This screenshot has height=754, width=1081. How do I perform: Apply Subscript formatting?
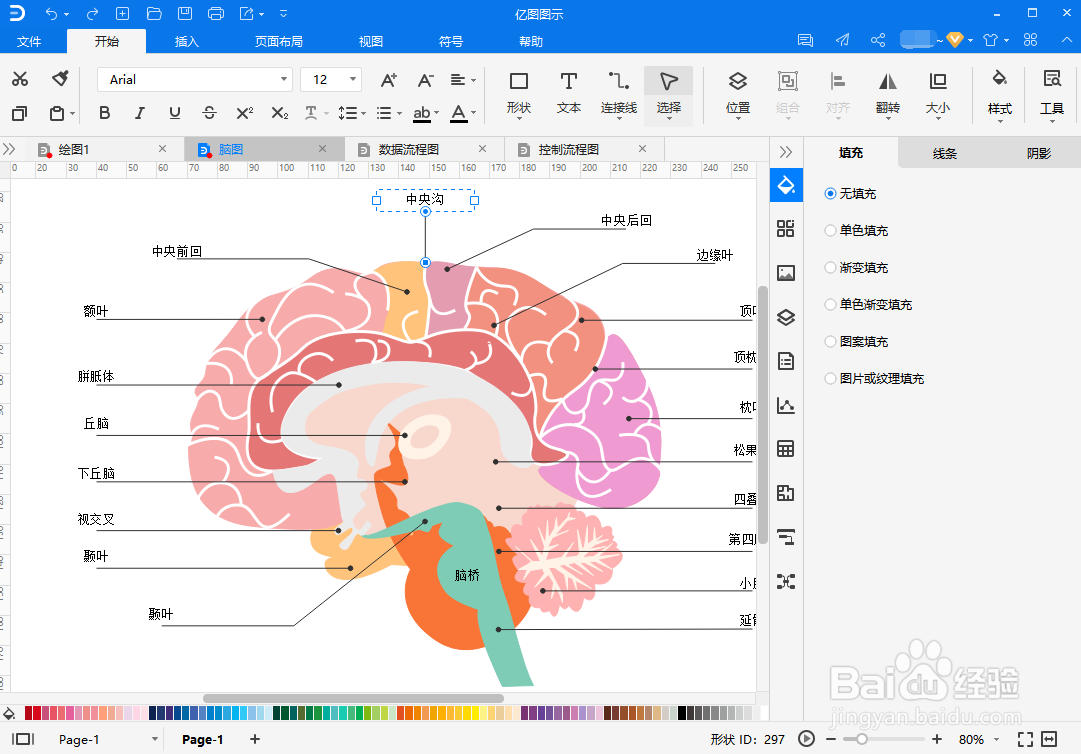280,113
